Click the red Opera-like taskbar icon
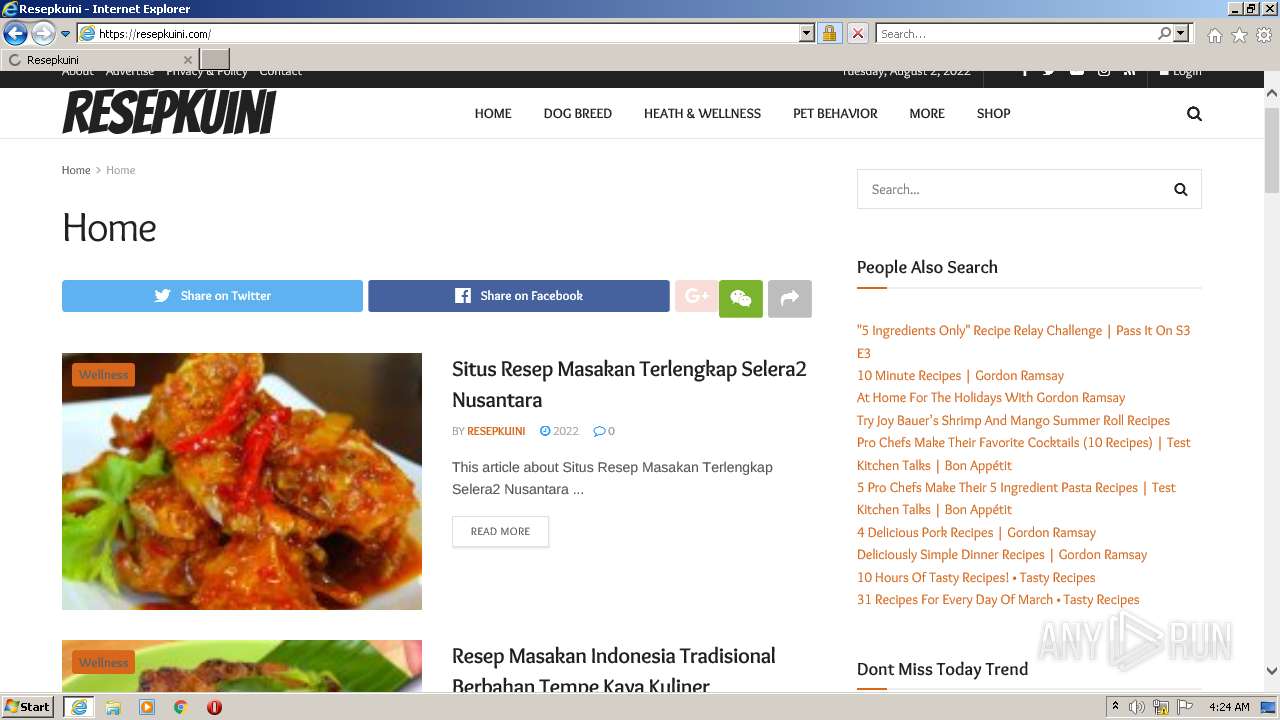The width and height of the screenshot is (1280, 720). point(214,707)
